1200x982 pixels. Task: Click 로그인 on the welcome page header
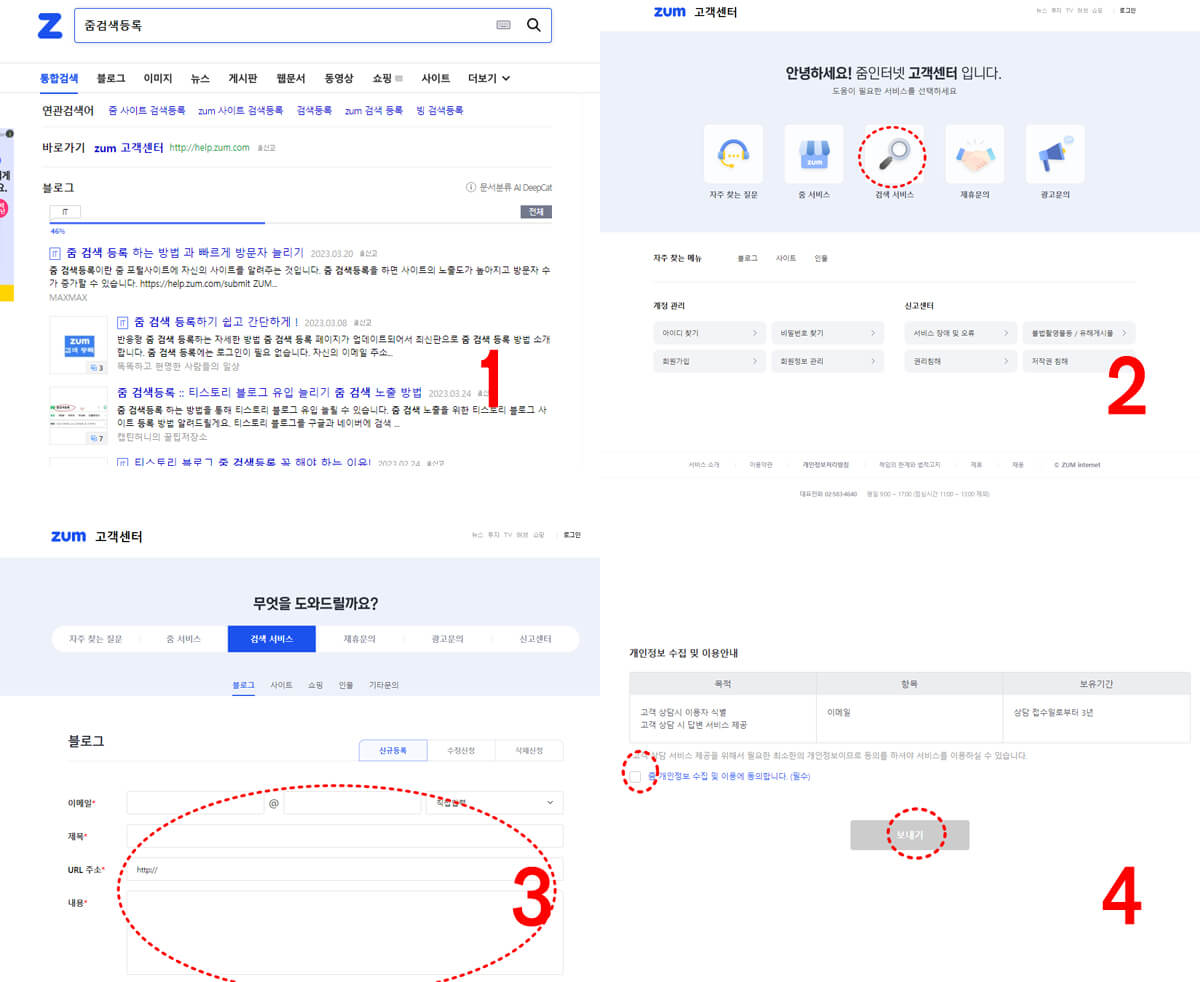(1128, 11)
